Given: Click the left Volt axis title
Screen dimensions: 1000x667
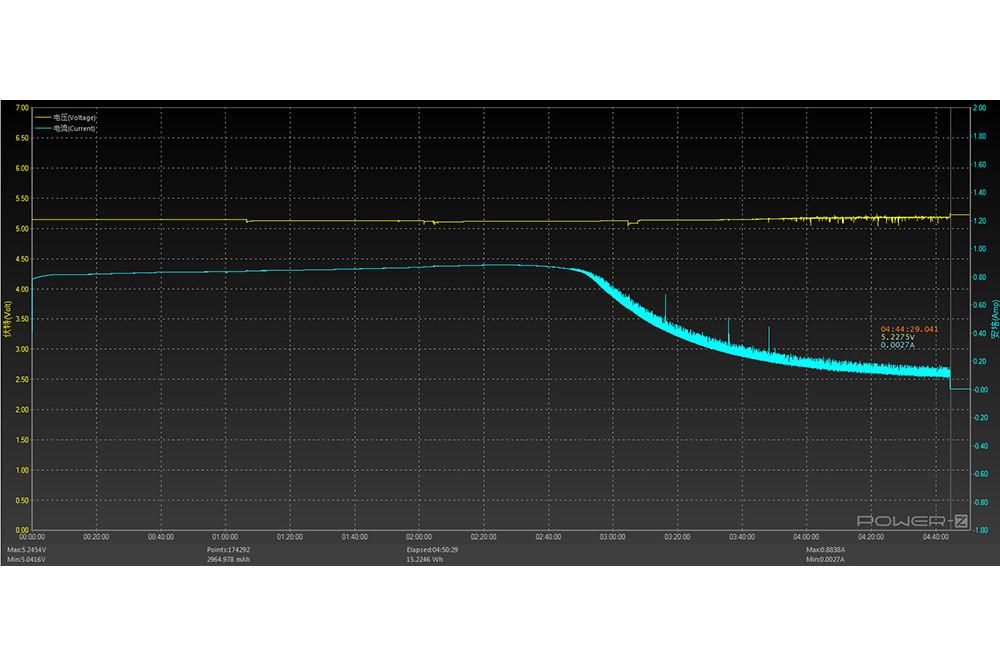Looking at the screenshot, I should click(7, 318).
